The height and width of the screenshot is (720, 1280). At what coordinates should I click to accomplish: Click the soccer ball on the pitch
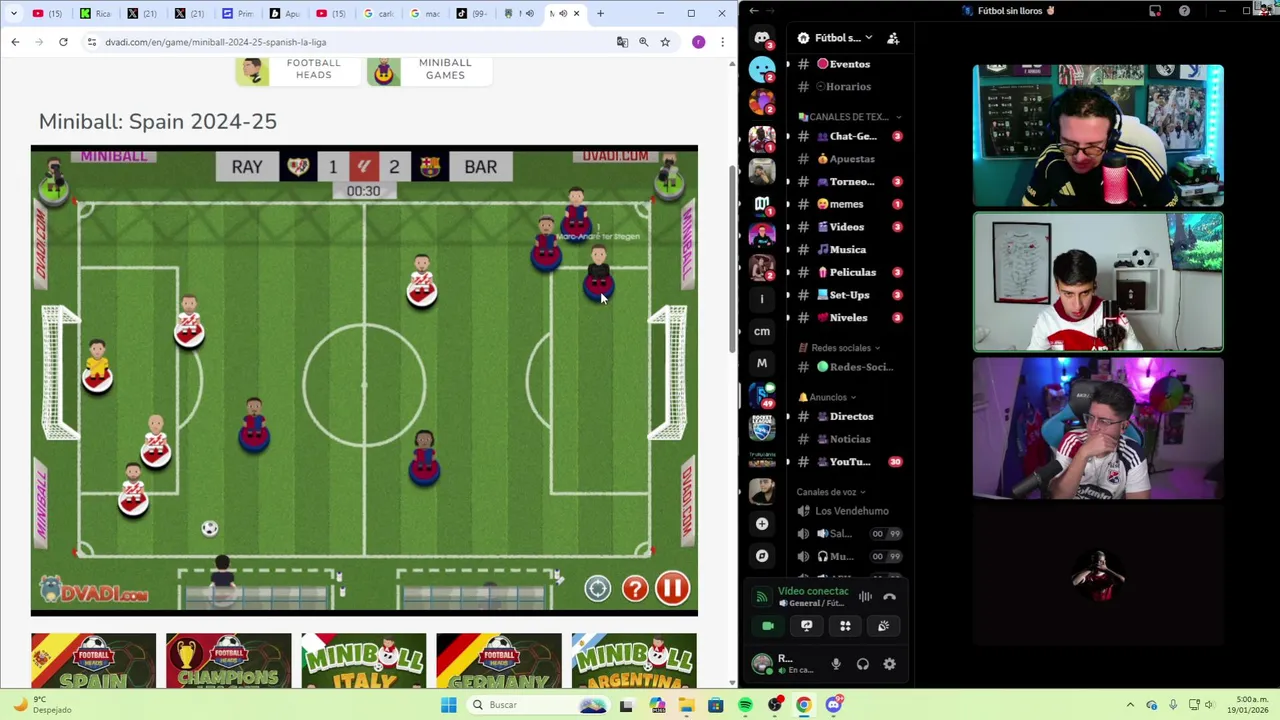(209, 528)
